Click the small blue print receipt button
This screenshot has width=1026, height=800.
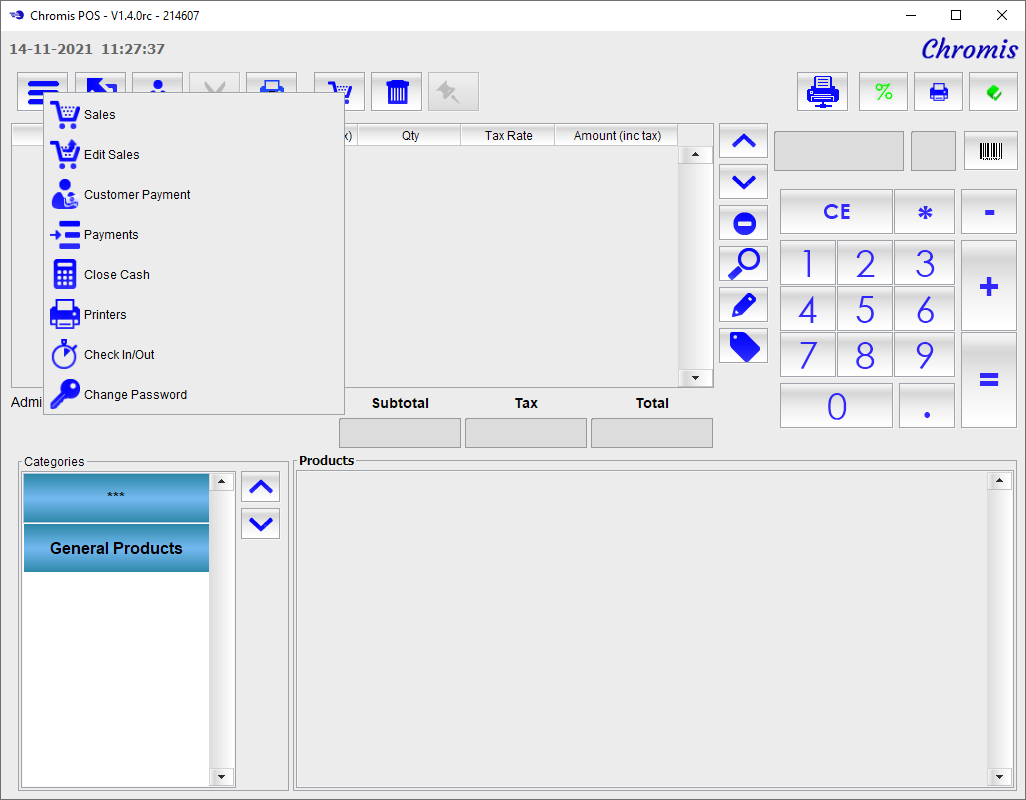pos(938,92)
